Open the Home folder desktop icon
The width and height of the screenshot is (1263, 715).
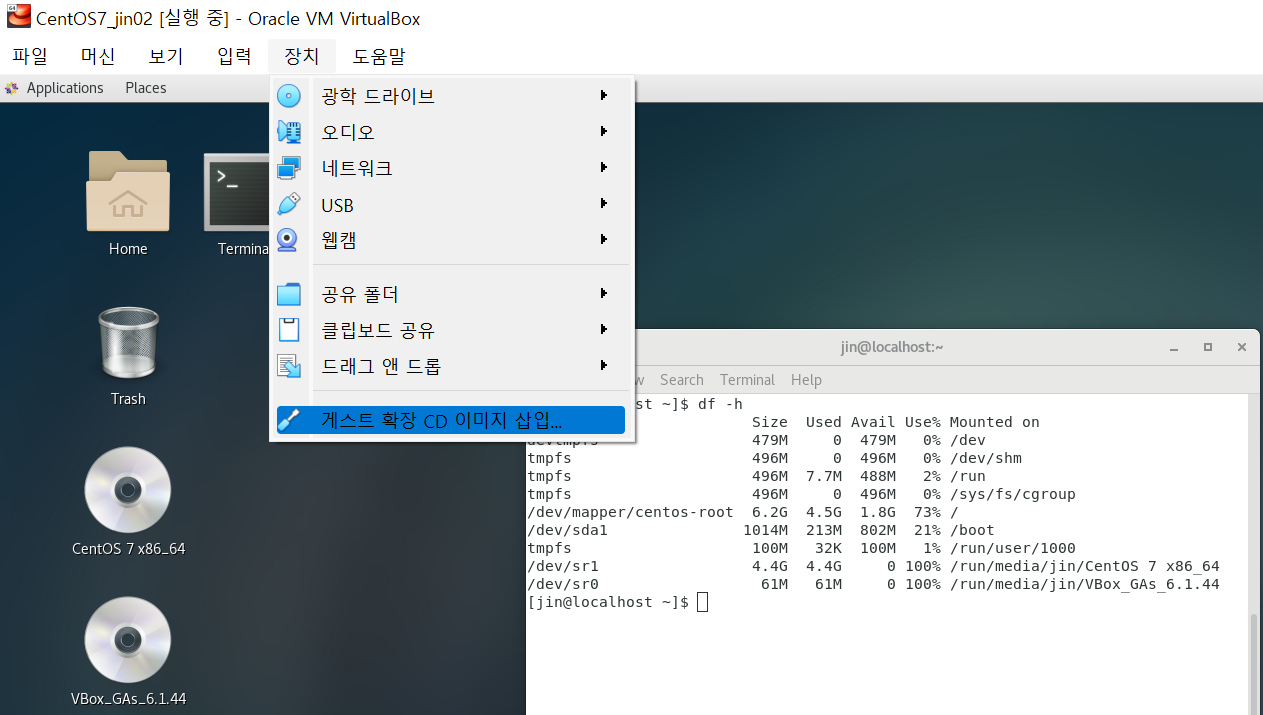pos(128,191)
